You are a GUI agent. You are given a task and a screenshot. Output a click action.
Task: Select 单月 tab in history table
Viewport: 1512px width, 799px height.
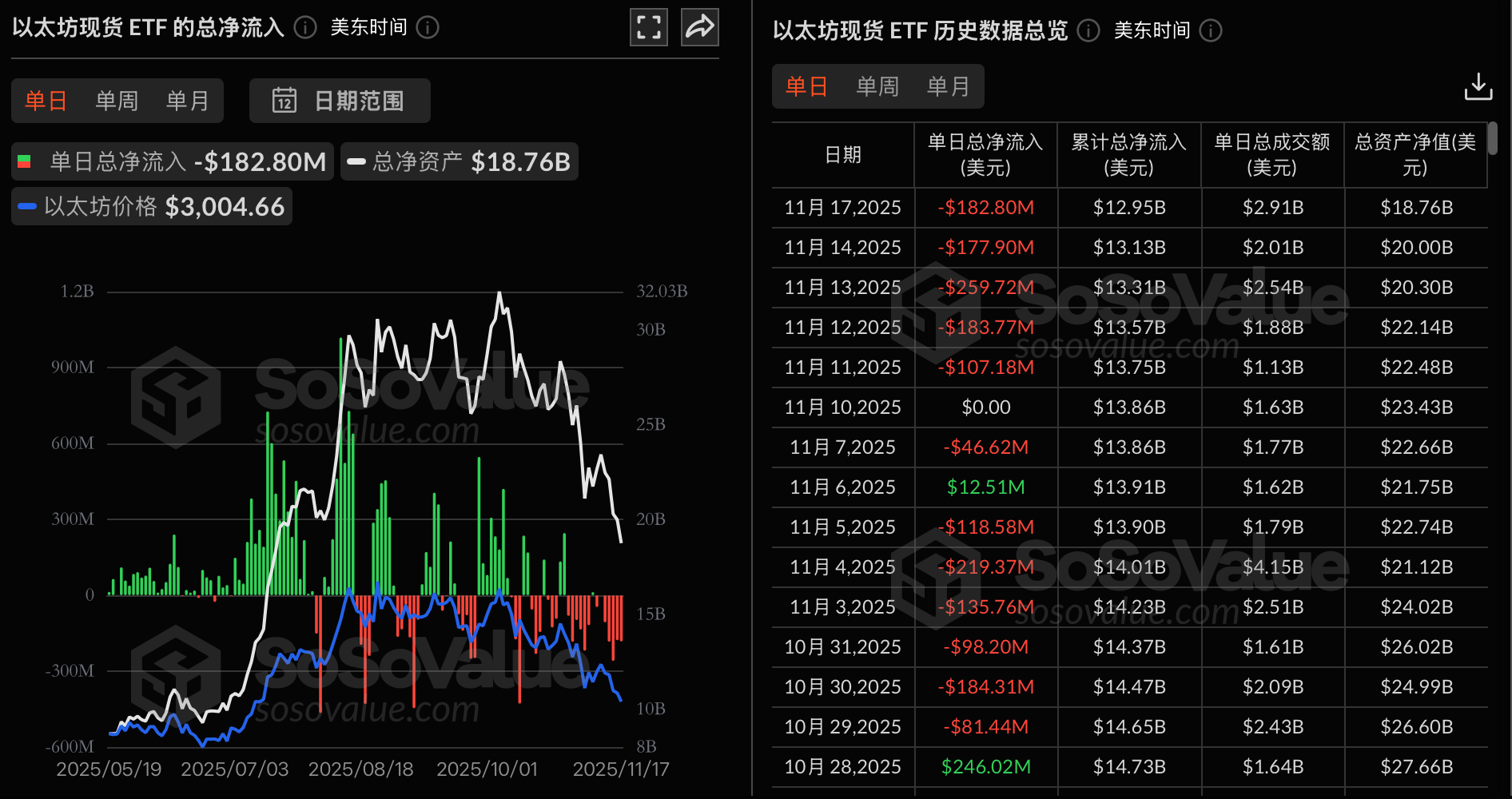coord(948,86)
